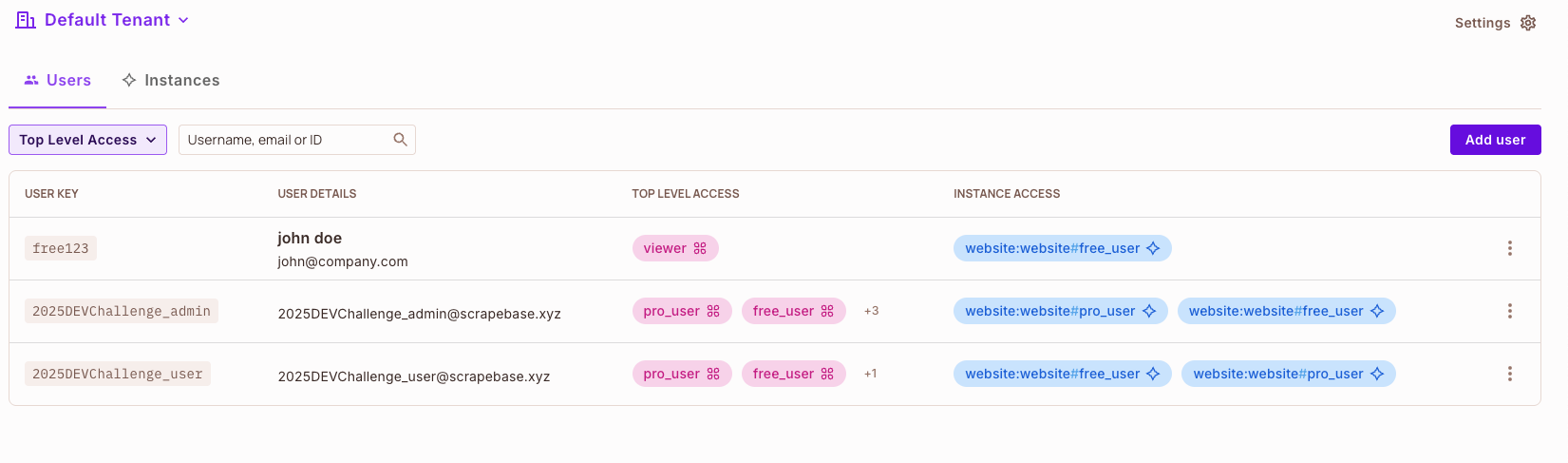Click the pro_user role tag in 2025DEVChallenge_user row
Image resolution: width=1568 pixels, height=463 pixels.
682,374
